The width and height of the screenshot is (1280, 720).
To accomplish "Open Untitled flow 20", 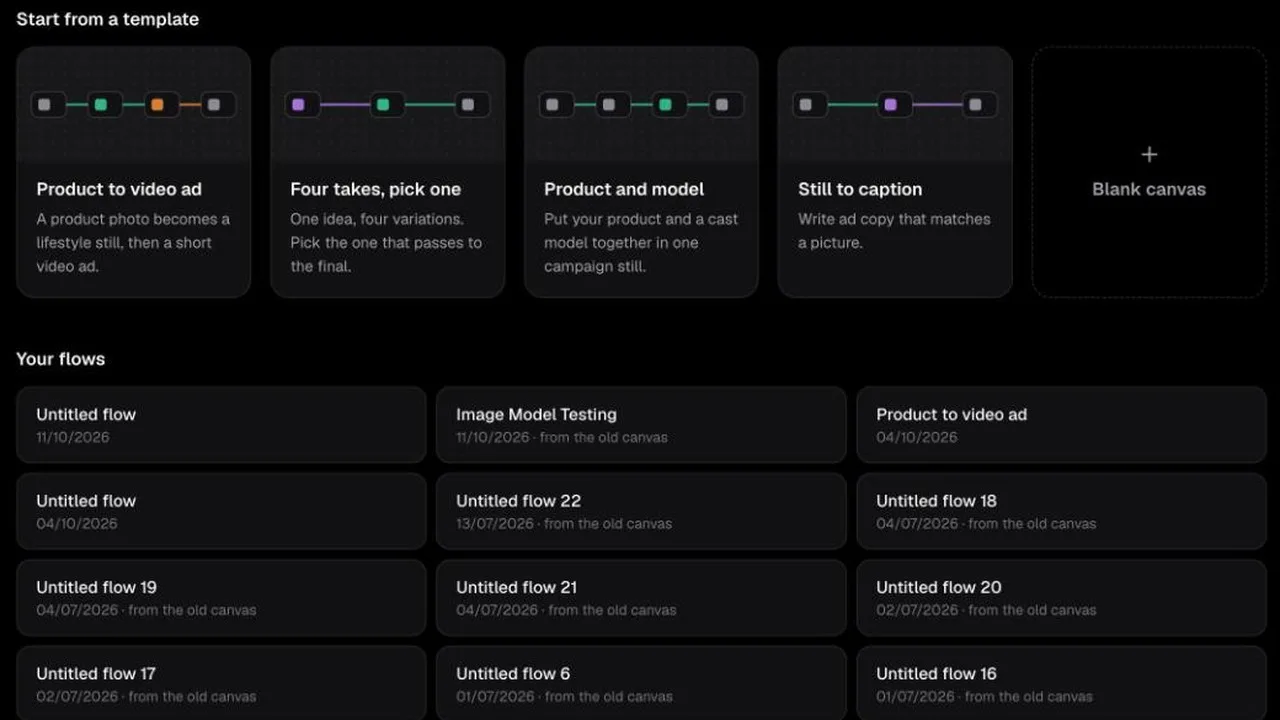I will click(1061, 598).
